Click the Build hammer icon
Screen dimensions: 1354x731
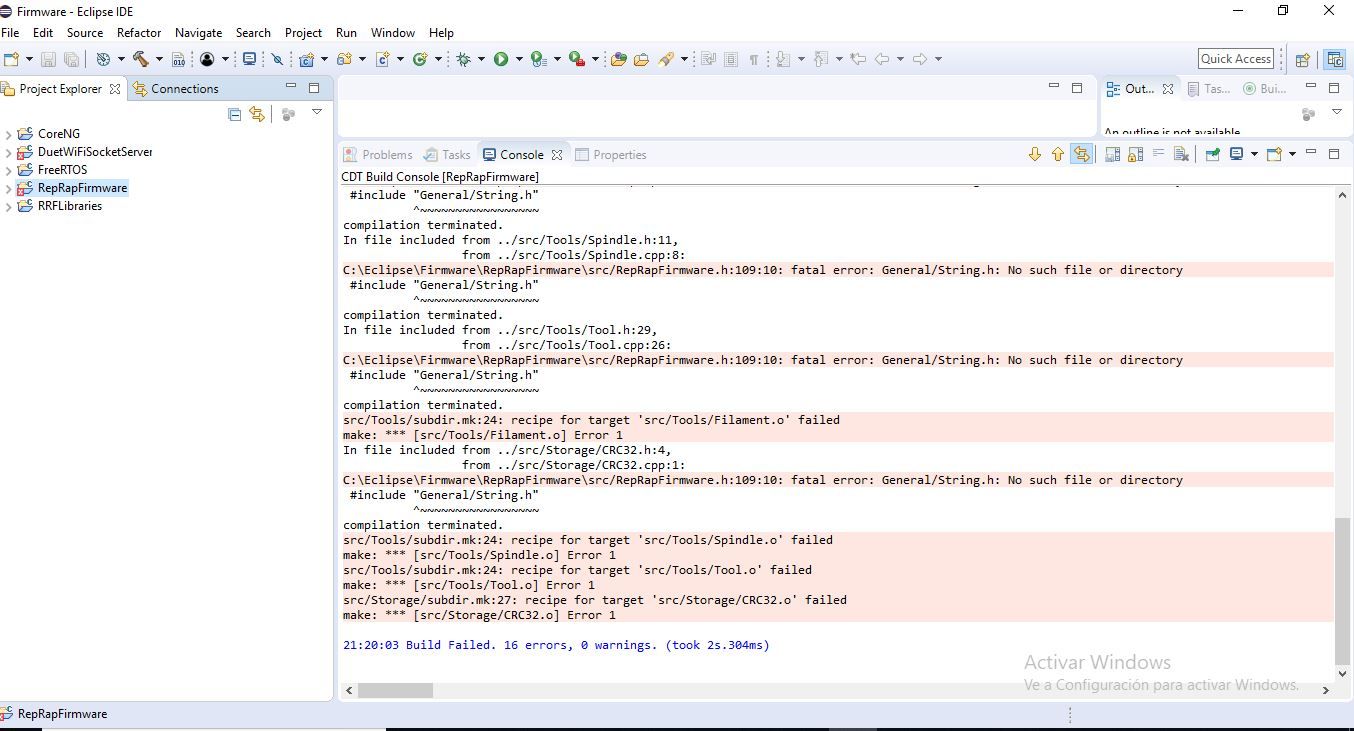[x=140, y=59]
